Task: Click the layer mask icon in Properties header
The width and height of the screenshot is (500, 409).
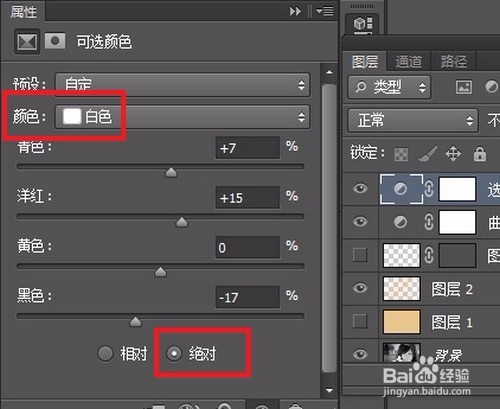Action: 55,41
